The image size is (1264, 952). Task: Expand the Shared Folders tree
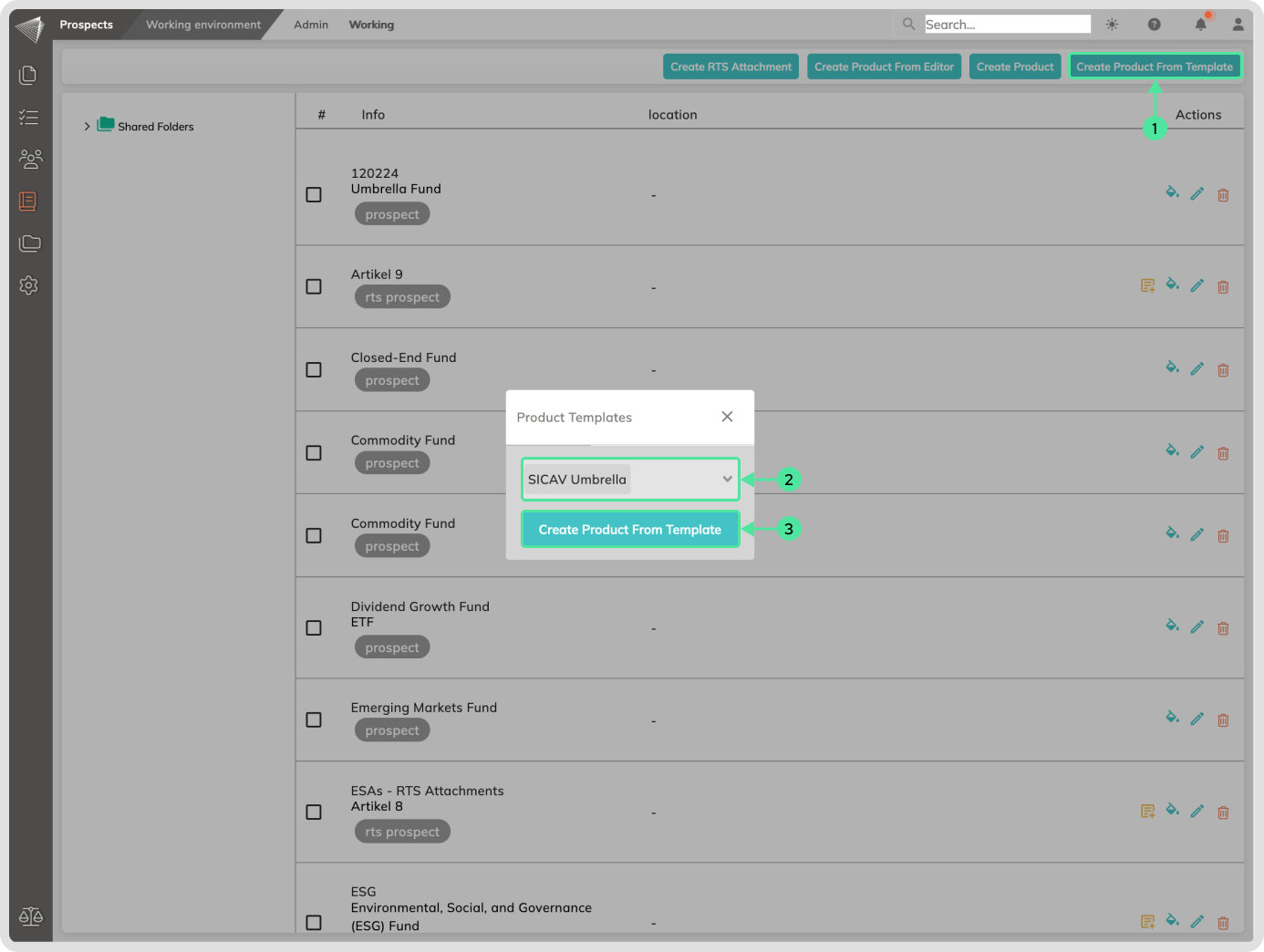click(x=88, y=127)
